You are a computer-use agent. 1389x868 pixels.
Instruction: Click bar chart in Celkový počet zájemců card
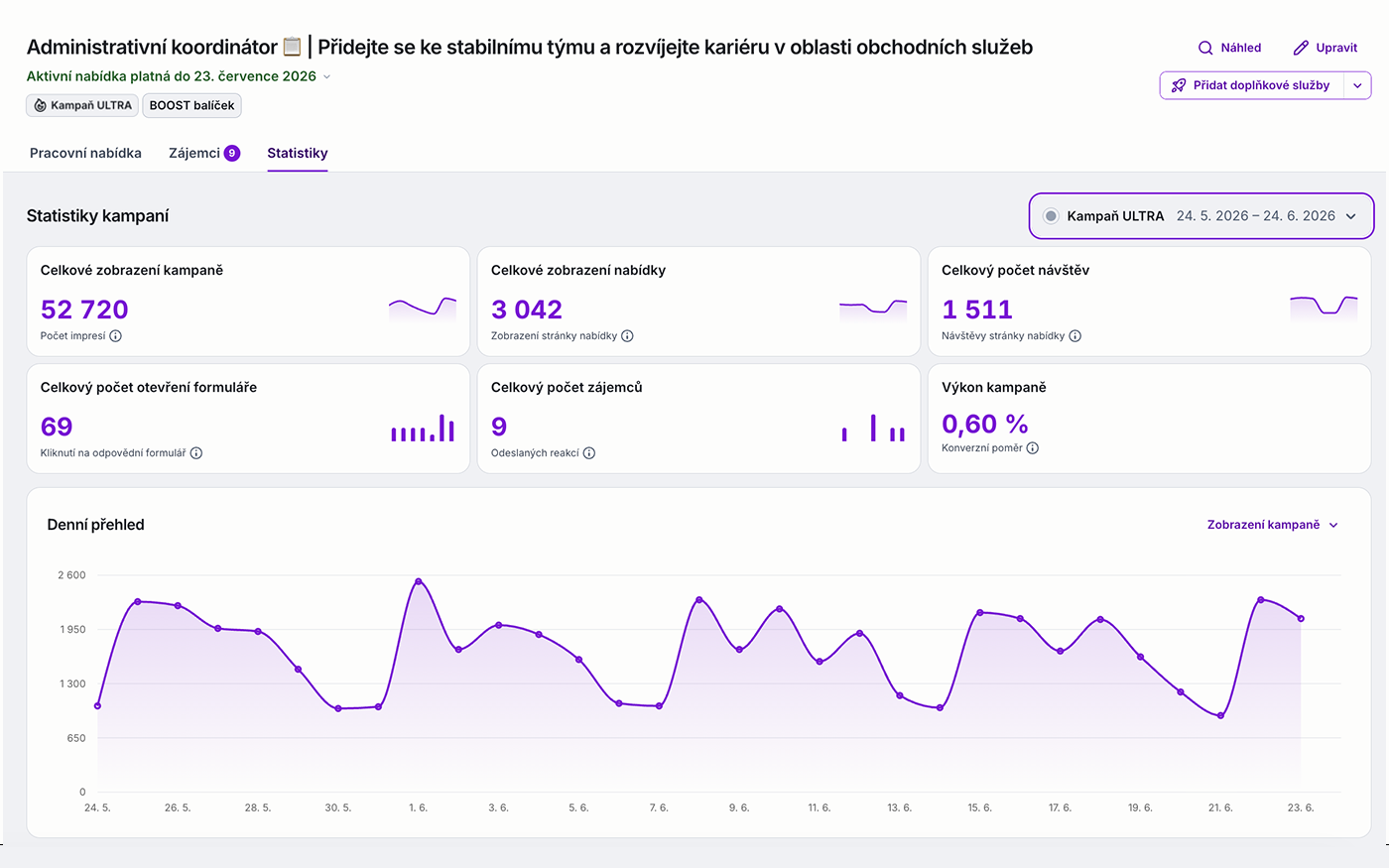click(x=873, y=428)
